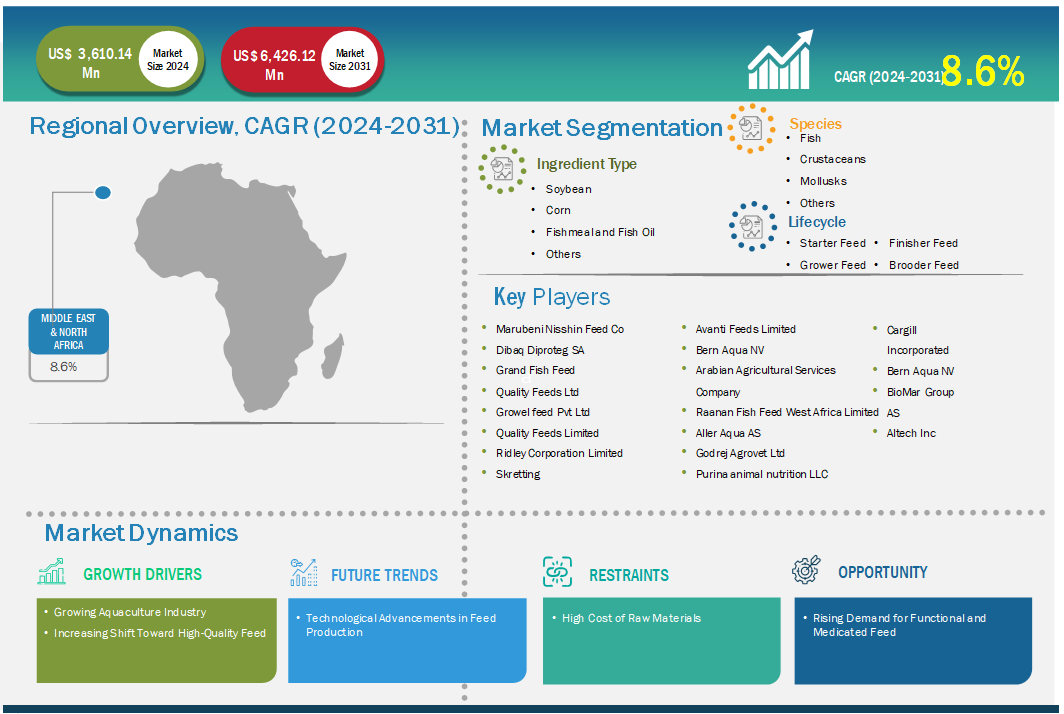Click Growel feed Pvt Ltd

(x=542, y=412)
